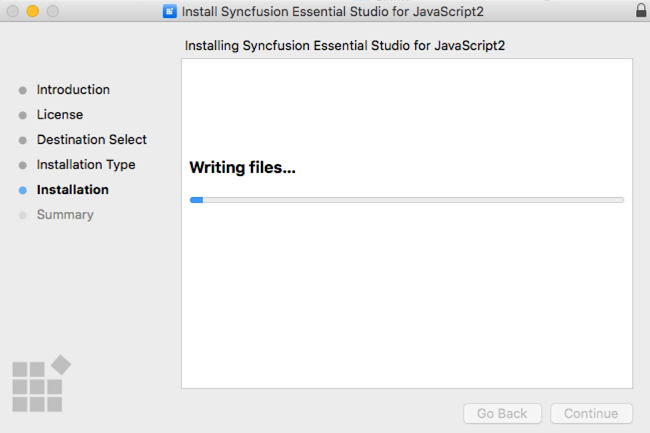
Task: Click the gray bullet beside Introduction
Action: coord(23,90)
